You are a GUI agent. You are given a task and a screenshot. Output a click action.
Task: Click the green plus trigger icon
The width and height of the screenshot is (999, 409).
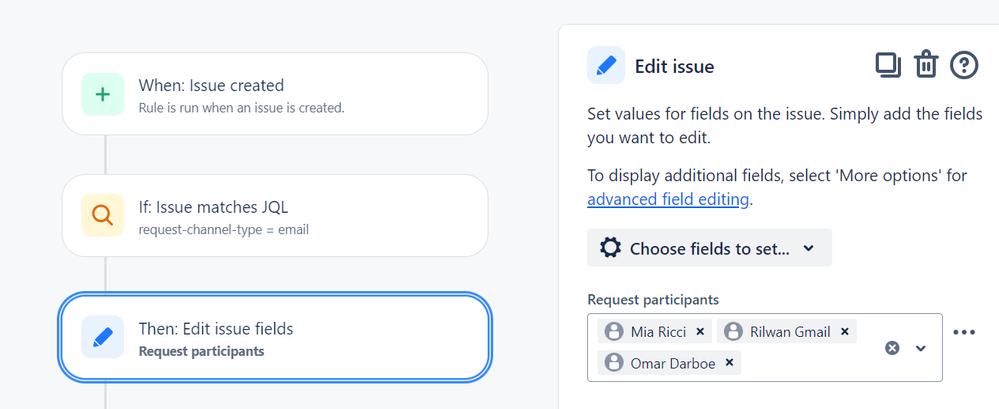point(103,94)
